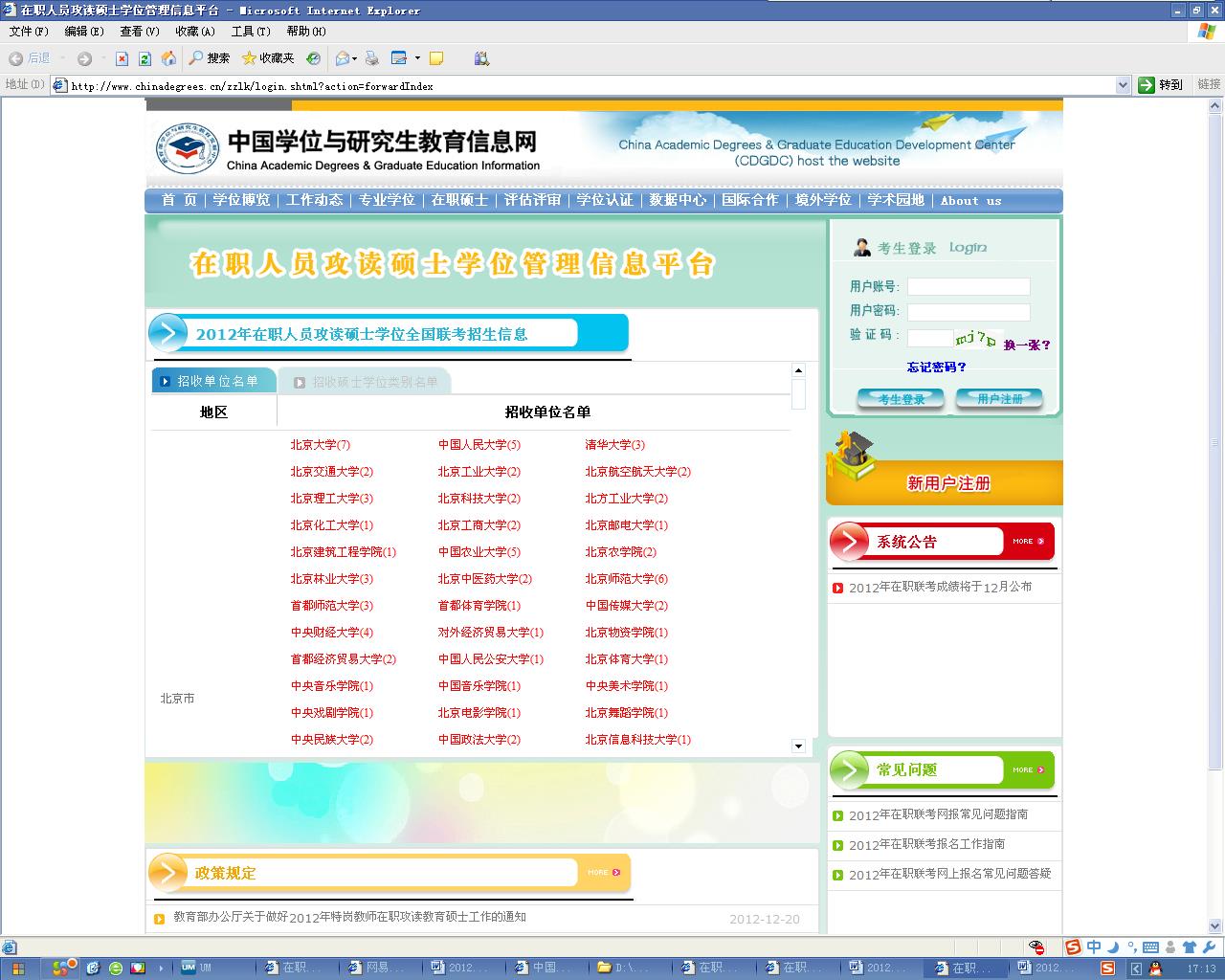This screenshot has width=1225, height=980.
Task: Expand the address bar URL dropdown
Action: click(x=1123, y=85)
